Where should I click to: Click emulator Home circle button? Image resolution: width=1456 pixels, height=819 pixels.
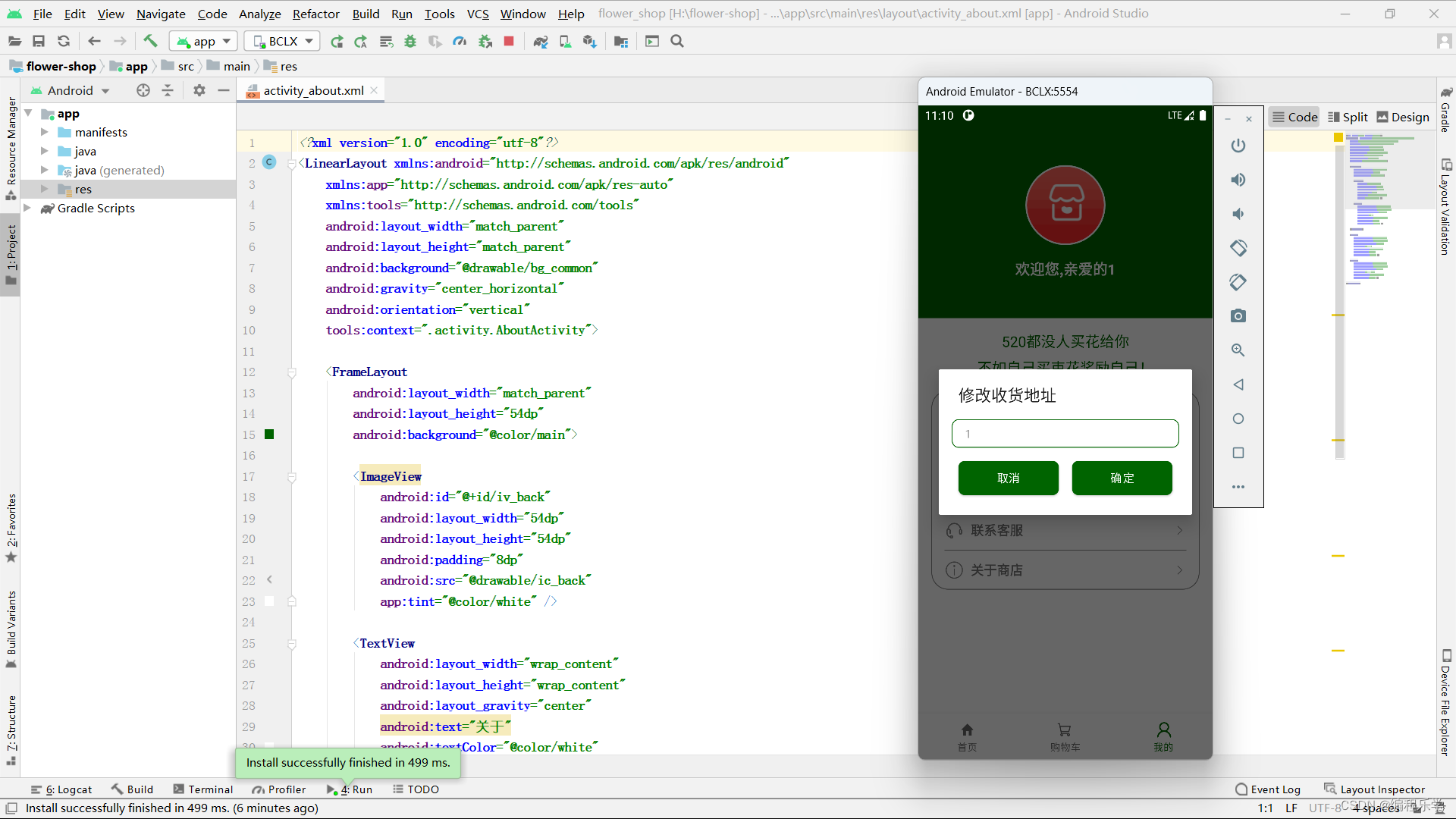[x=1238, y=419]
